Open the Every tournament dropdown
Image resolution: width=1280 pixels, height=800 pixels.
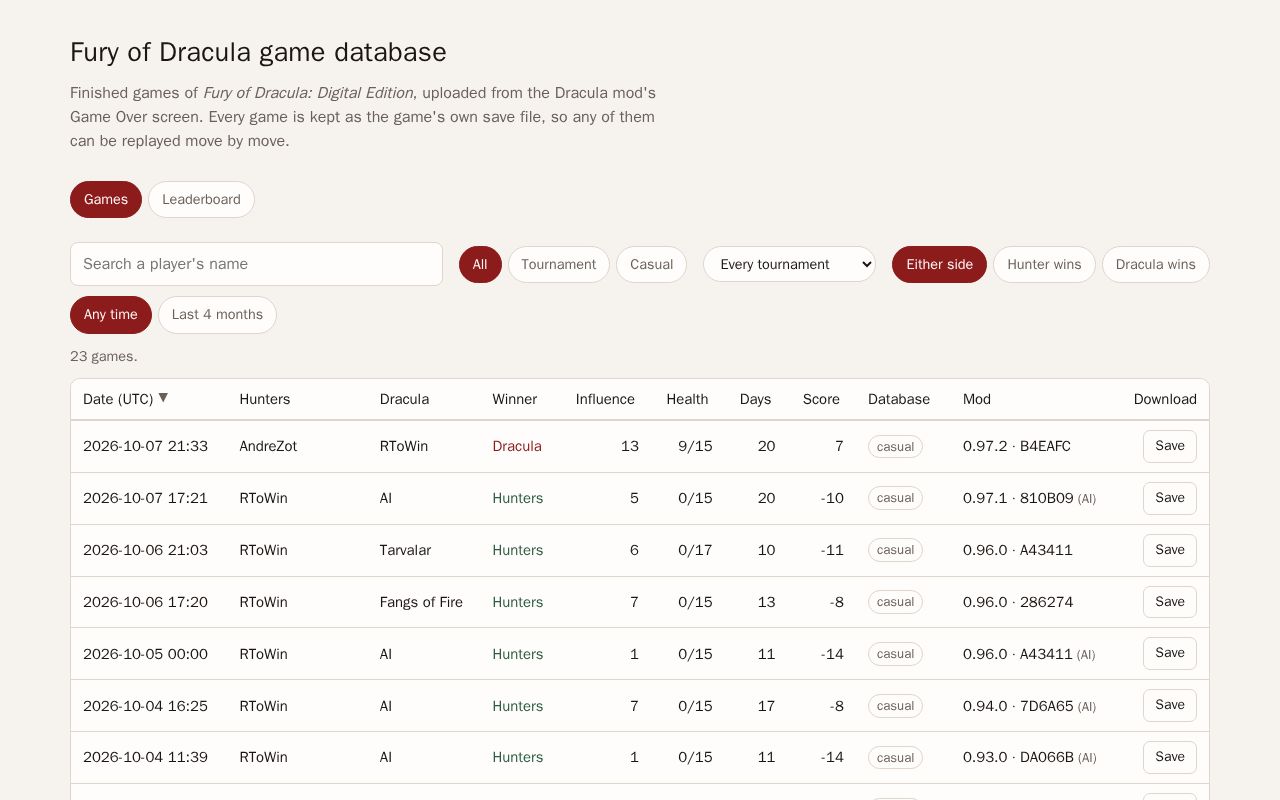789,264
